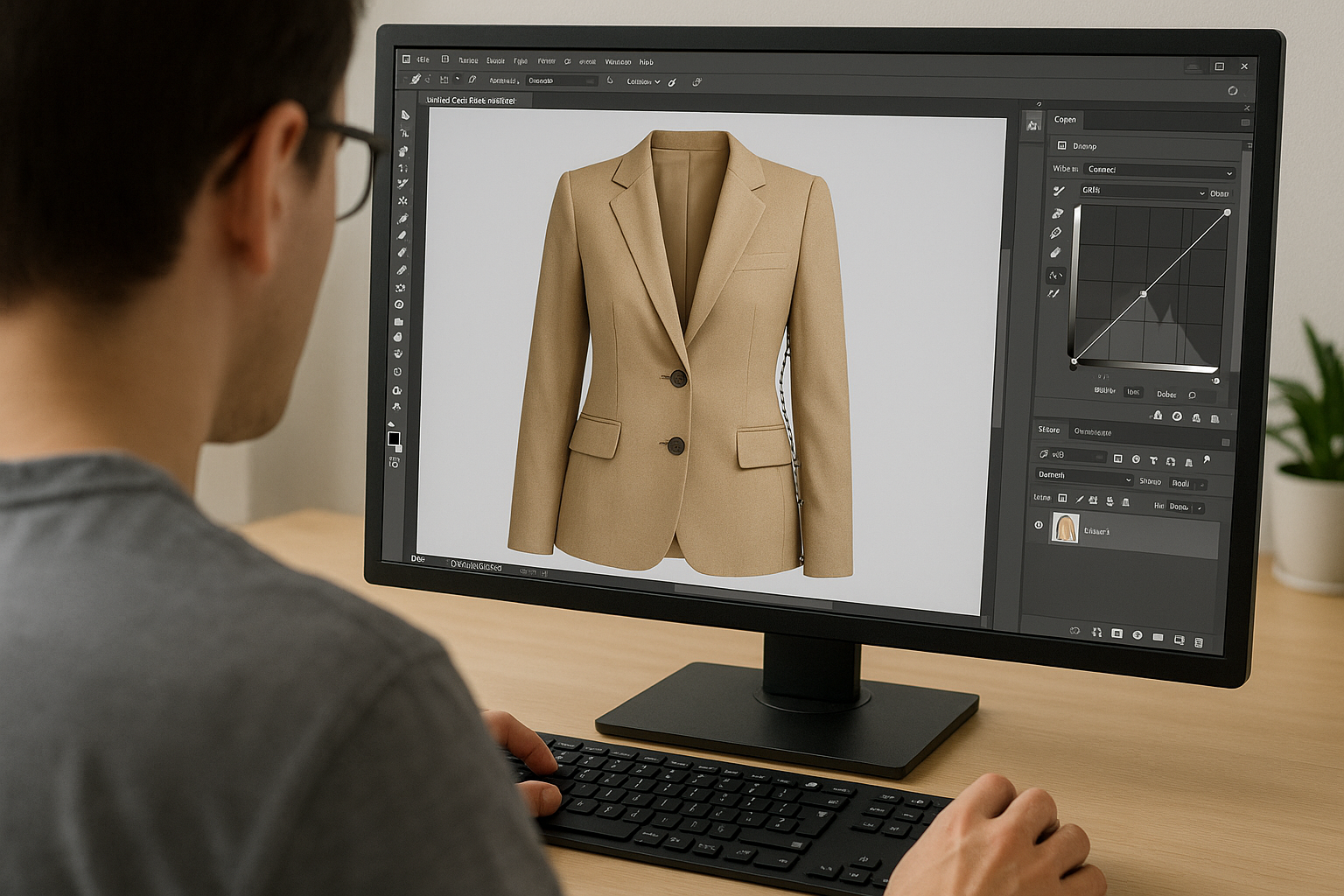
Task: Click the white point slider below the curve
Action: pyautogui.click(x=1215, y=381)
